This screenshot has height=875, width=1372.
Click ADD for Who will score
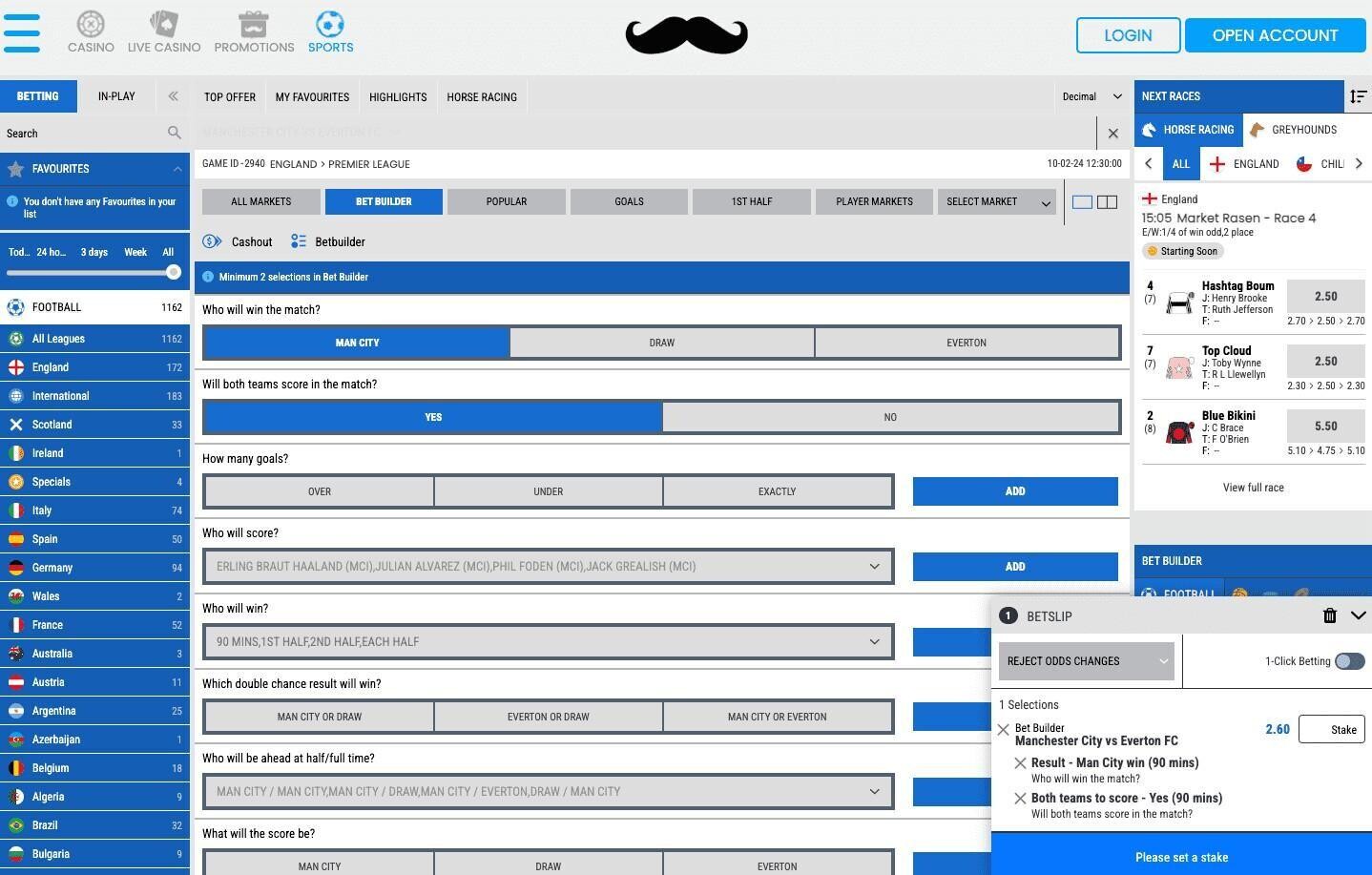point(1015,566)
